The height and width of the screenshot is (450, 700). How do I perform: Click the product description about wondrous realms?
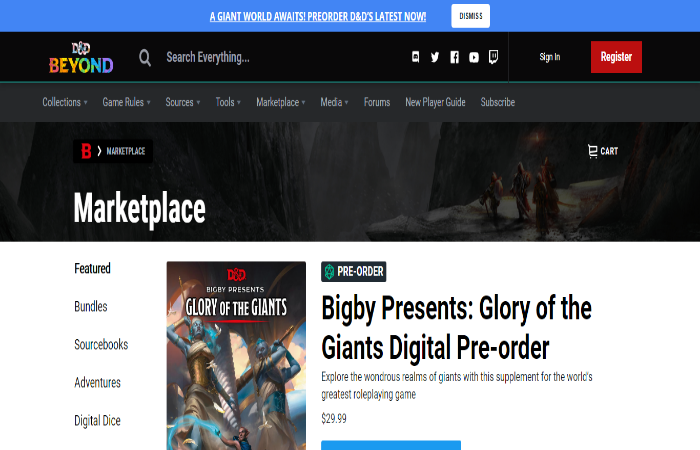click(457, 385)
